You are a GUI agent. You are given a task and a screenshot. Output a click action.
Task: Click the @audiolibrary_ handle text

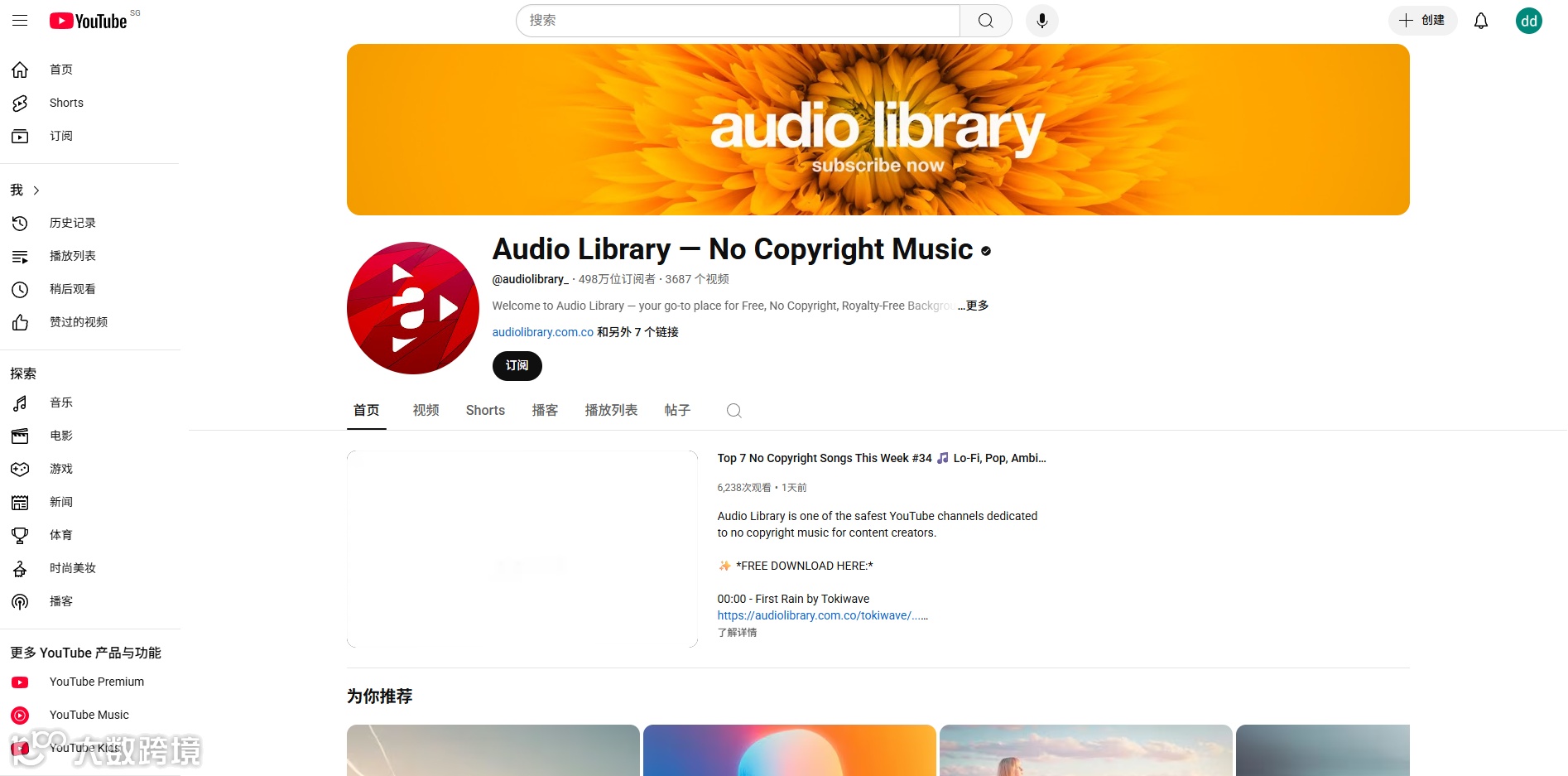coord(530,279)
